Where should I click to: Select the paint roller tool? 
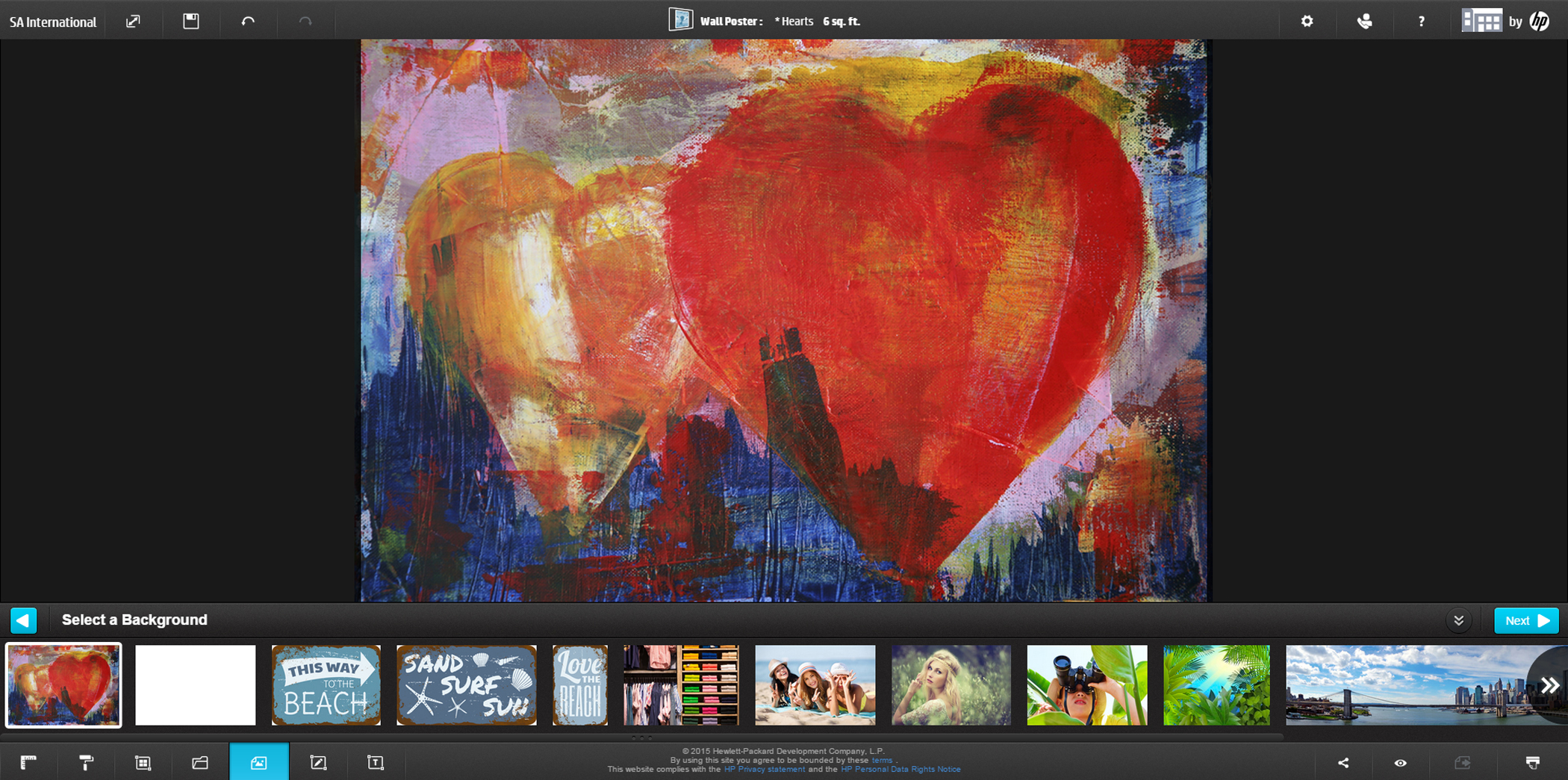[x=86, y=762]
